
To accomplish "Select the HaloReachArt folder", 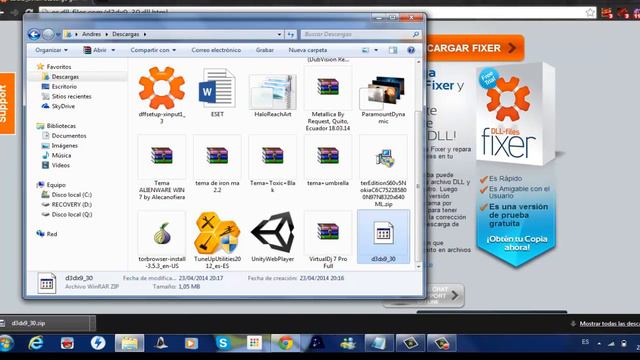I will click(273, 95).
